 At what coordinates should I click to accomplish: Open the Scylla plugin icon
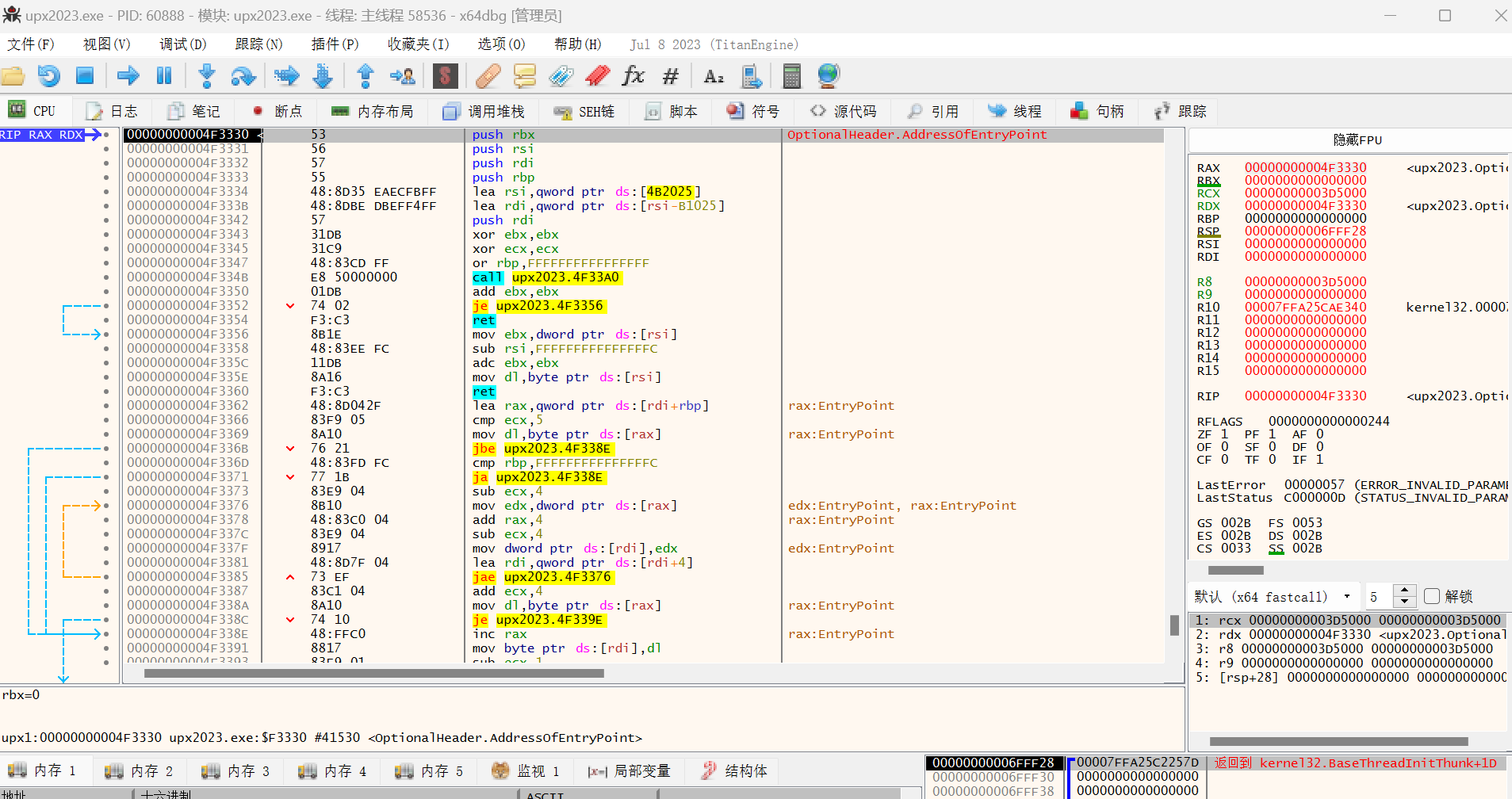445,76
